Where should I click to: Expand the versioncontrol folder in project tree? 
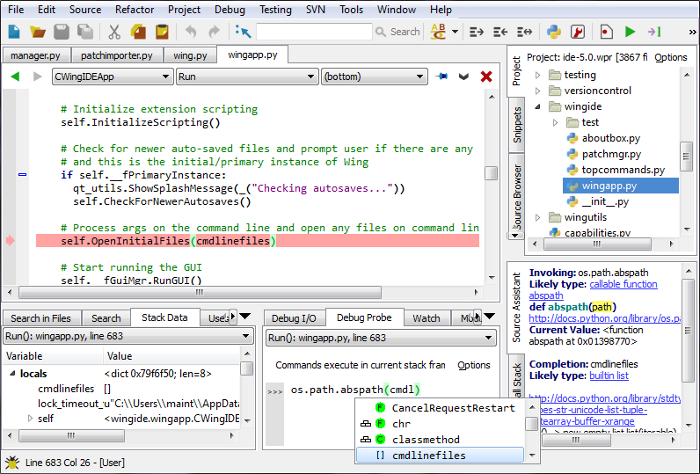pyautogui.click(x=537, y=91)
